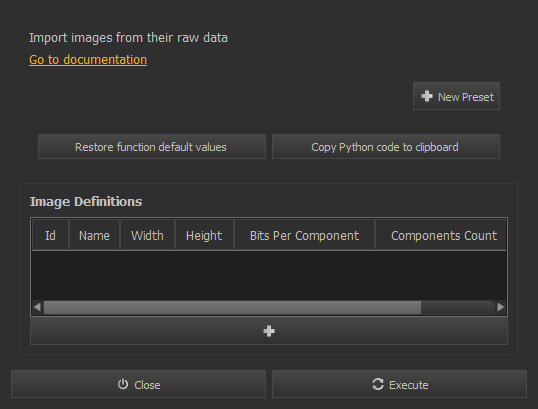Click the Height column header
The height and width of the screenshot is (409, 538).
(x=204, y=235)
